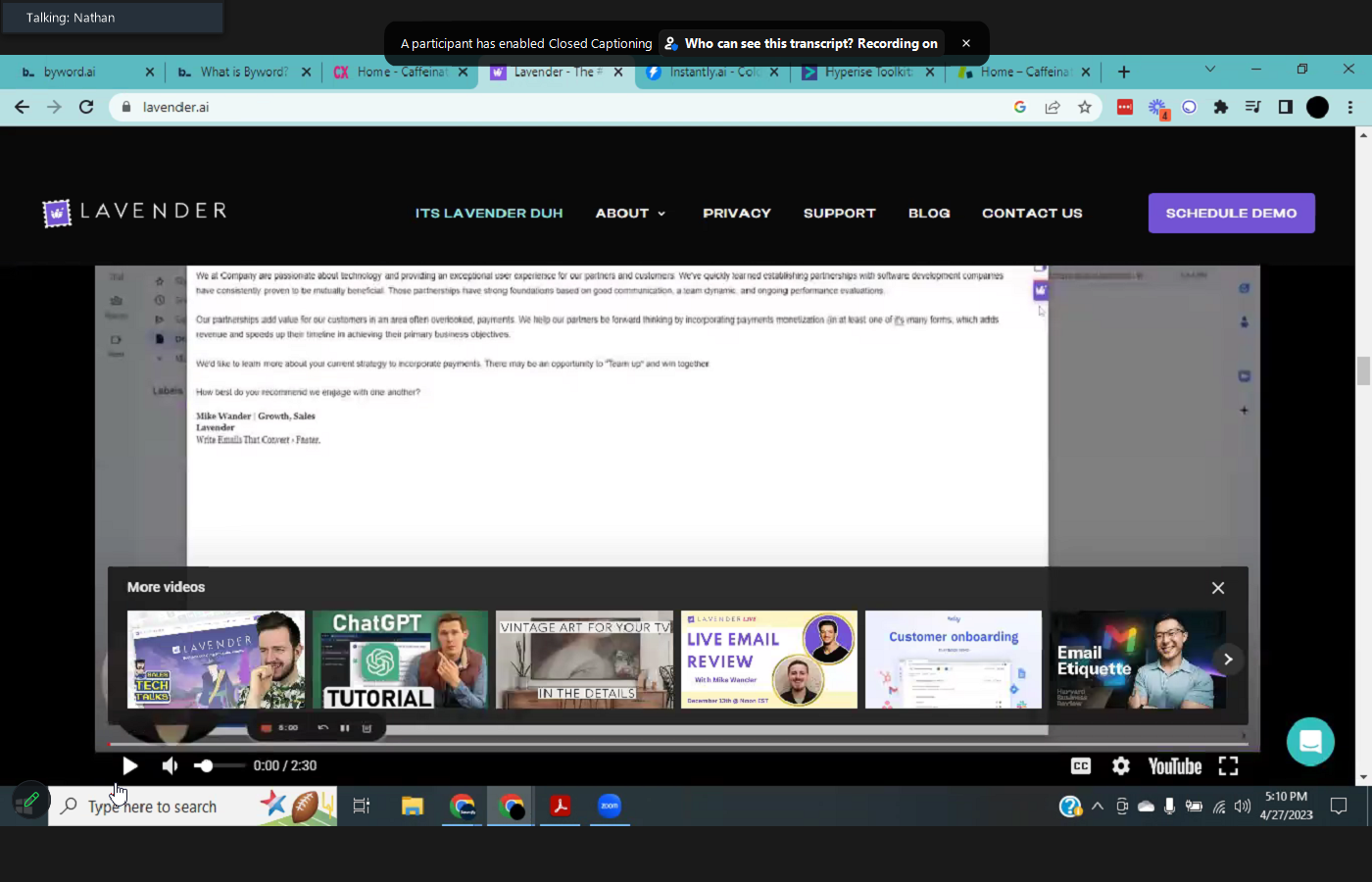Close the More videos panel

1217,588
